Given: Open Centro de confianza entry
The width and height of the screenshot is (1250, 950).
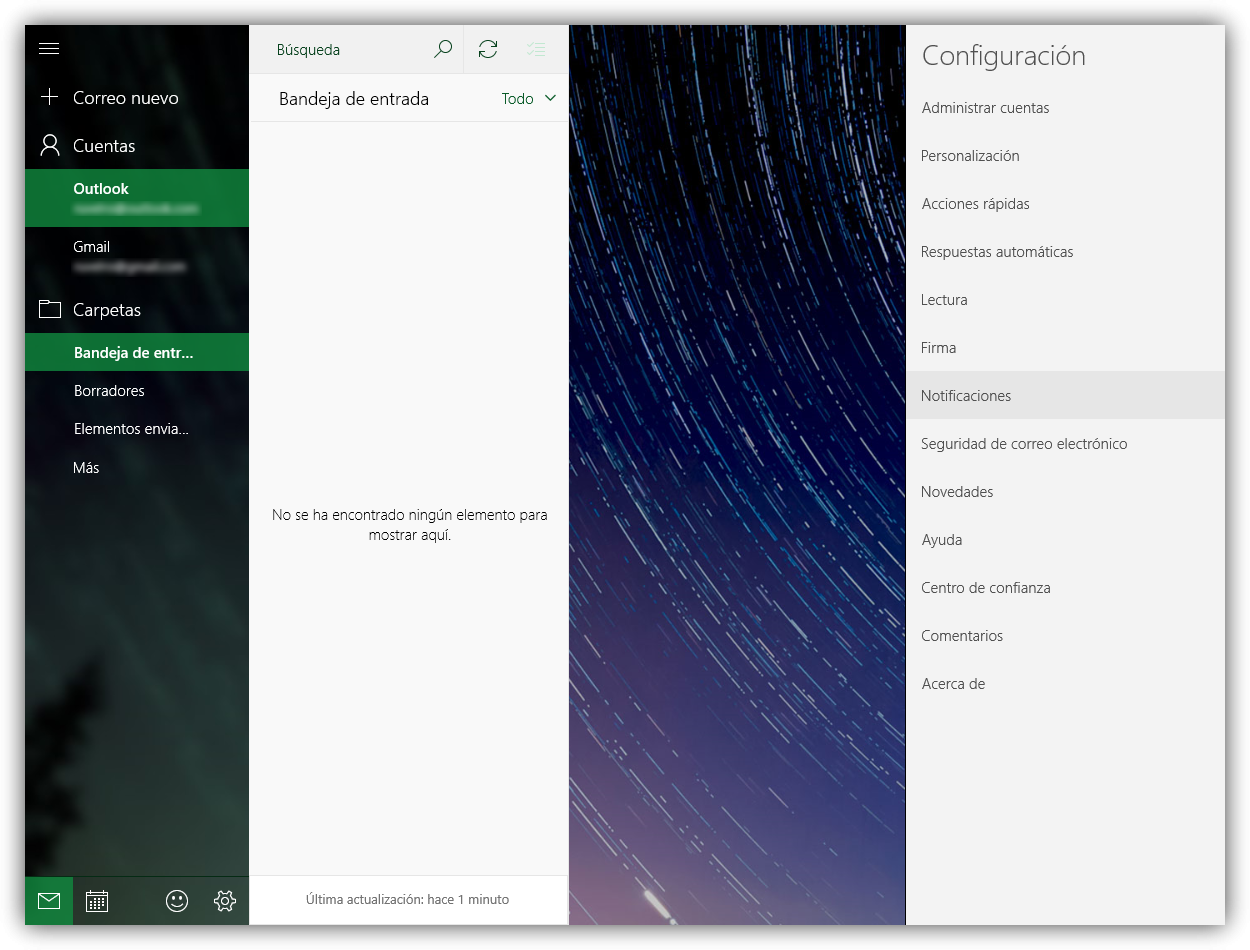Looking at the screenshot, I should [1065, 588].
